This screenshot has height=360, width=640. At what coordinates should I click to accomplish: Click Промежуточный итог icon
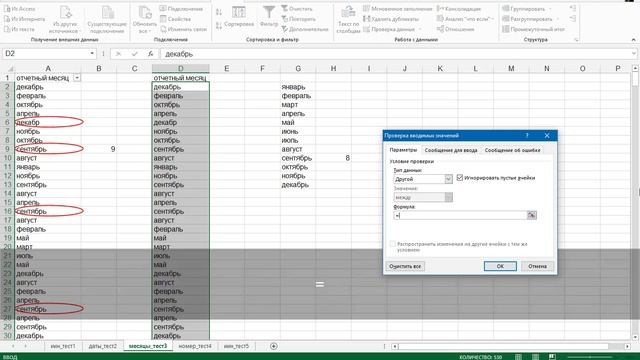pyautogui.click(x=506, y=29)
